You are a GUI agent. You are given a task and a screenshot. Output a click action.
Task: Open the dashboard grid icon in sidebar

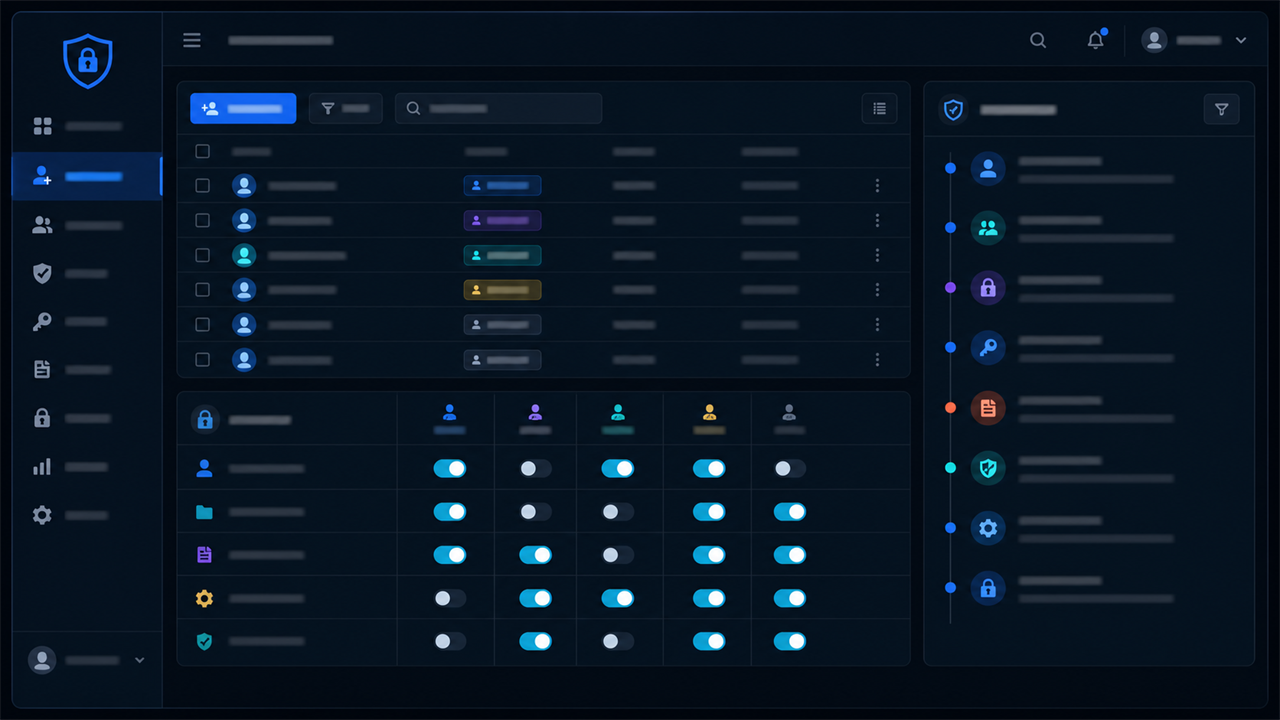coord(42,126)
